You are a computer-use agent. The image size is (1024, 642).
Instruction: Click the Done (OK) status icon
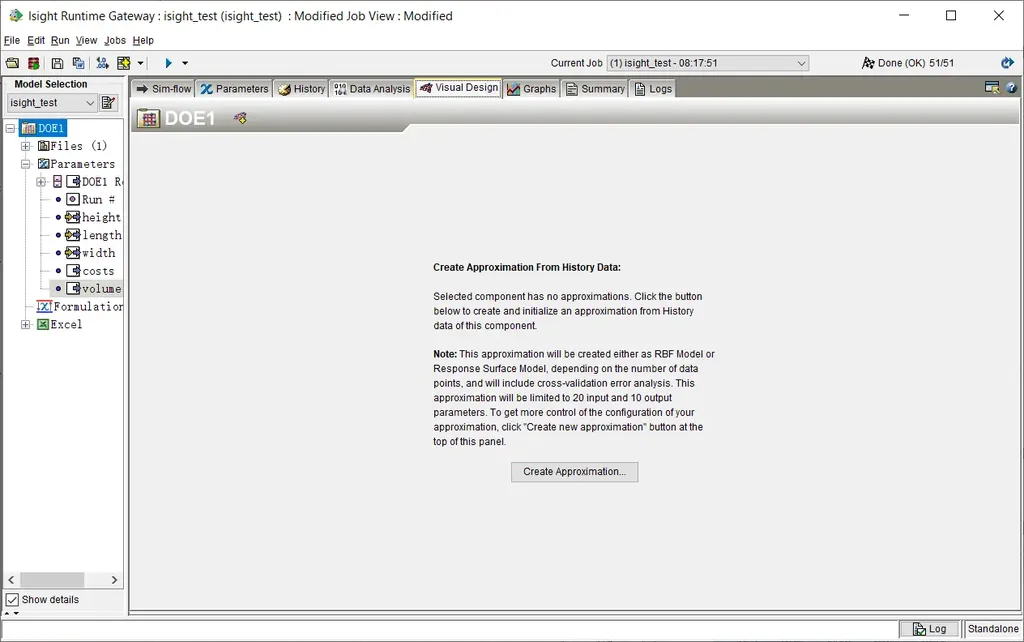pyautogui.click(x=868, y=63)
